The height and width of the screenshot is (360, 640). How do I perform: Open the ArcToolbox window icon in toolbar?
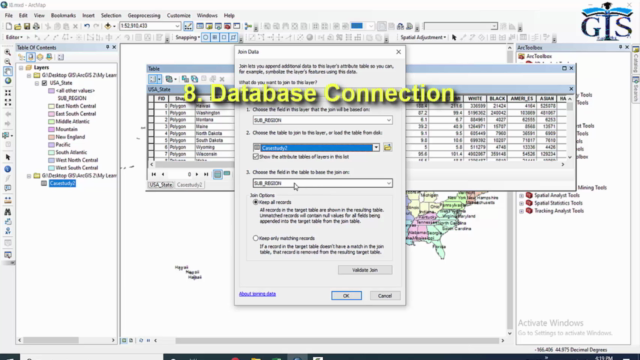227,26
